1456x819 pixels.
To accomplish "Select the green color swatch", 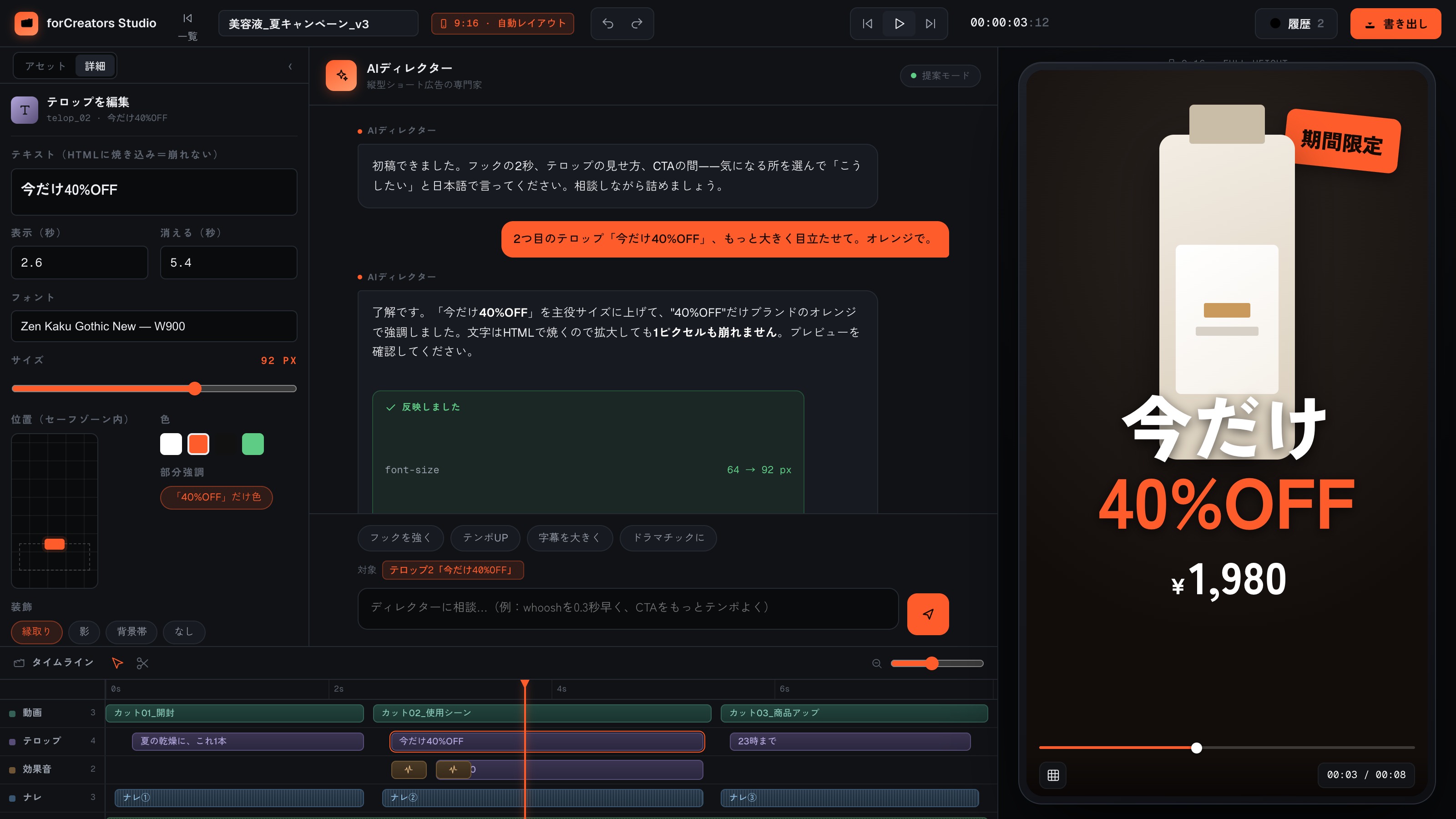I will pos(253,444).
